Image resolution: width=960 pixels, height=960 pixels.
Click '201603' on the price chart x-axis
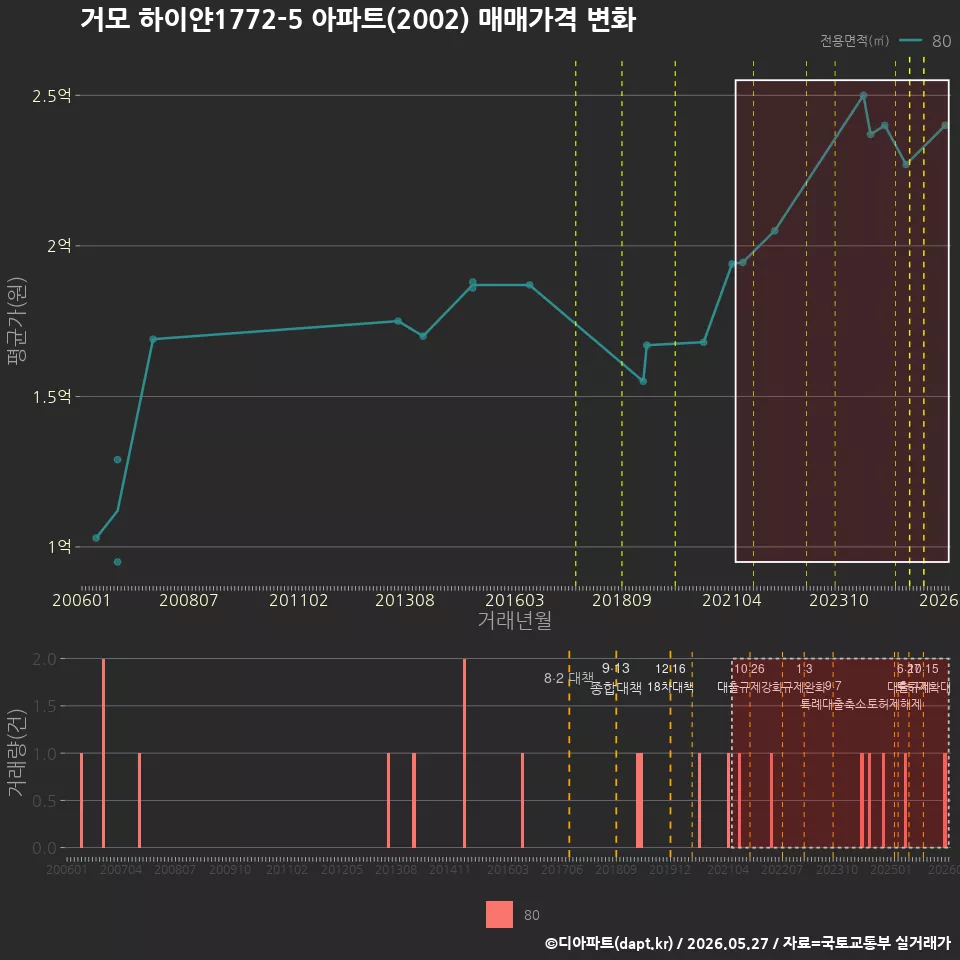click(514, 600)
